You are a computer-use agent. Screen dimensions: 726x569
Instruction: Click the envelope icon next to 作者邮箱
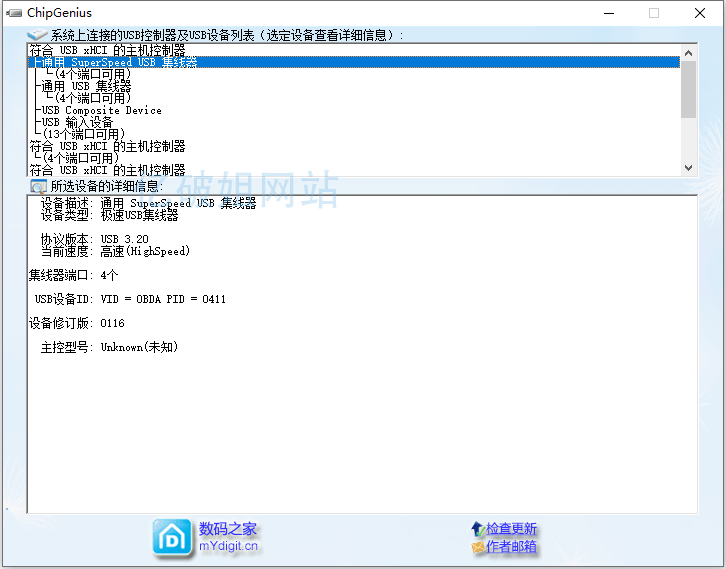click(477, 547)
